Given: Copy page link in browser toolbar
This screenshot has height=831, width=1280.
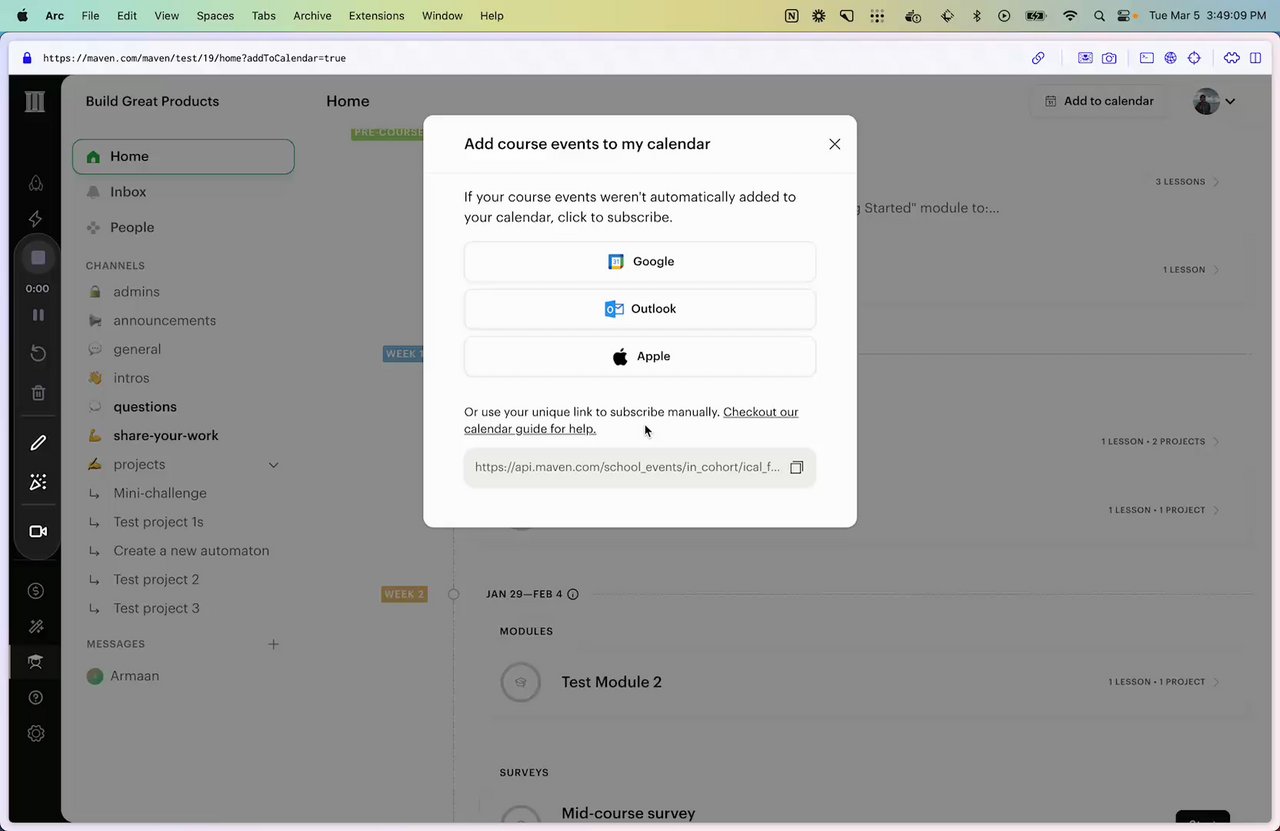Looking at the screenshot, I should [x=1038, y=58].
